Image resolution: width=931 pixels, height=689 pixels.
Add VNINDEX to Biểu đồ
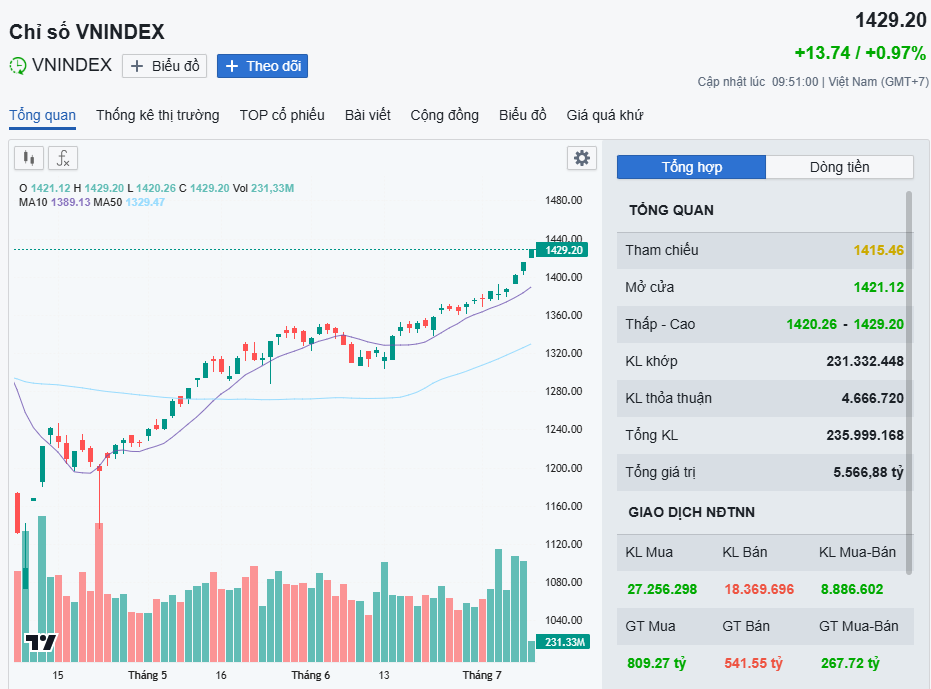(164, 66)
